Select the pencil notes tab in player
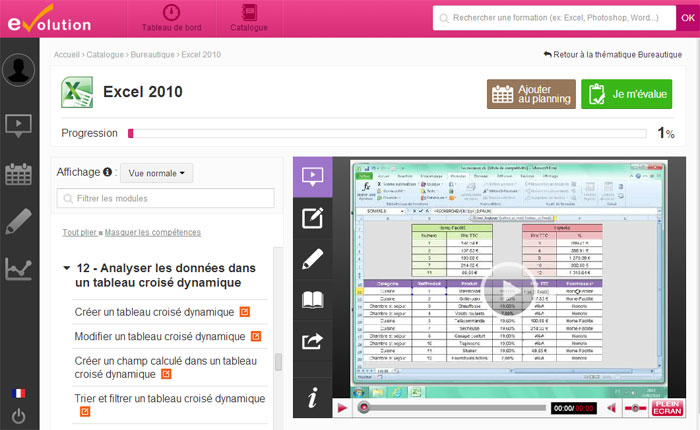The height and width of the screenshot is (430, 700). coord(312,259)
